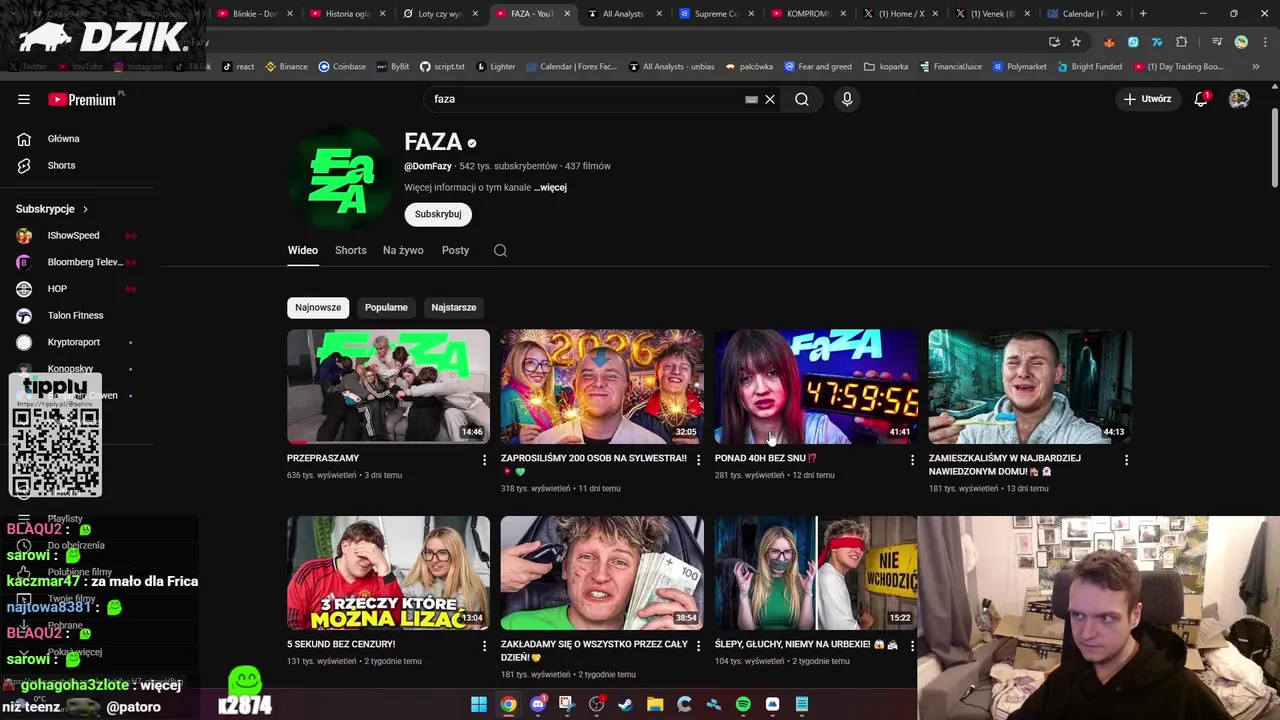Image resolution: width=1280 pixels, height=720 pixels.
Task: Launch Steam from the taskbar
Action: [x=626, y=705]
